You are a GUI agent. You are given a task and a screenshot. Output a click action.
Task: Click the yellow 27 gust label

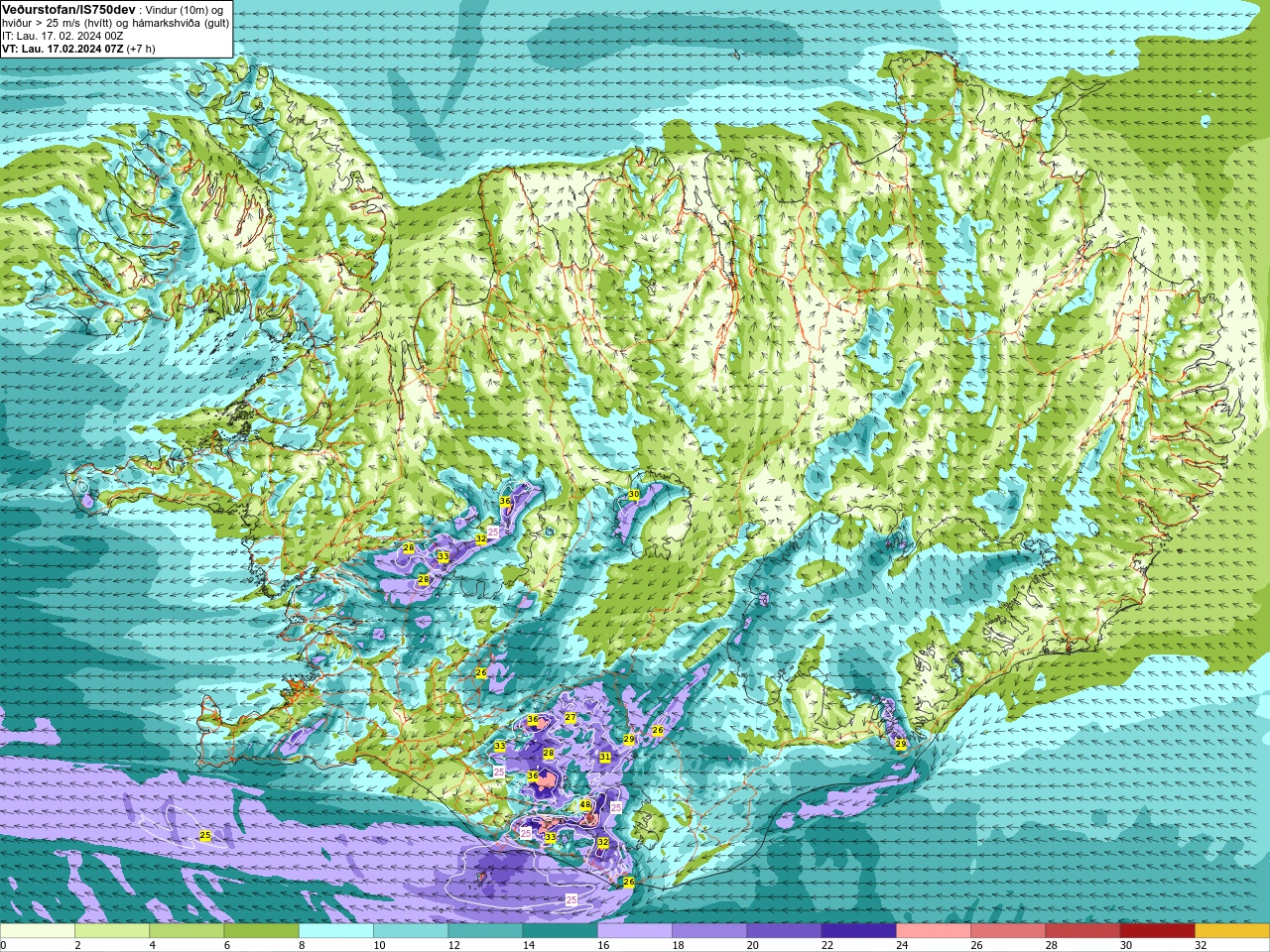(571, 718)
